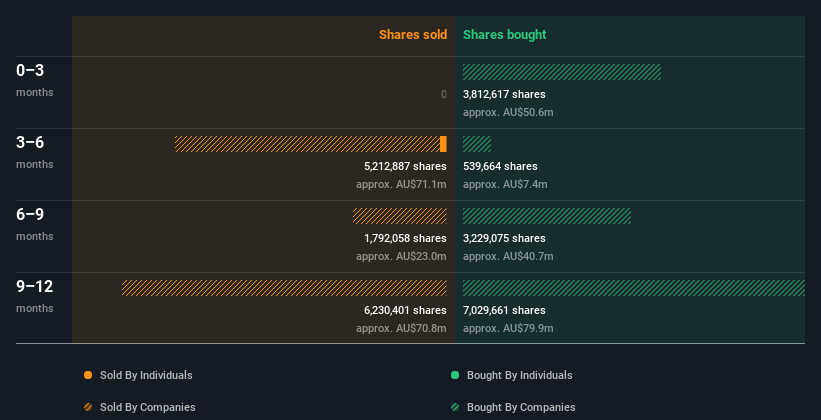Click the 3–6 months orange striped sold bar

(x=307, y=144)
